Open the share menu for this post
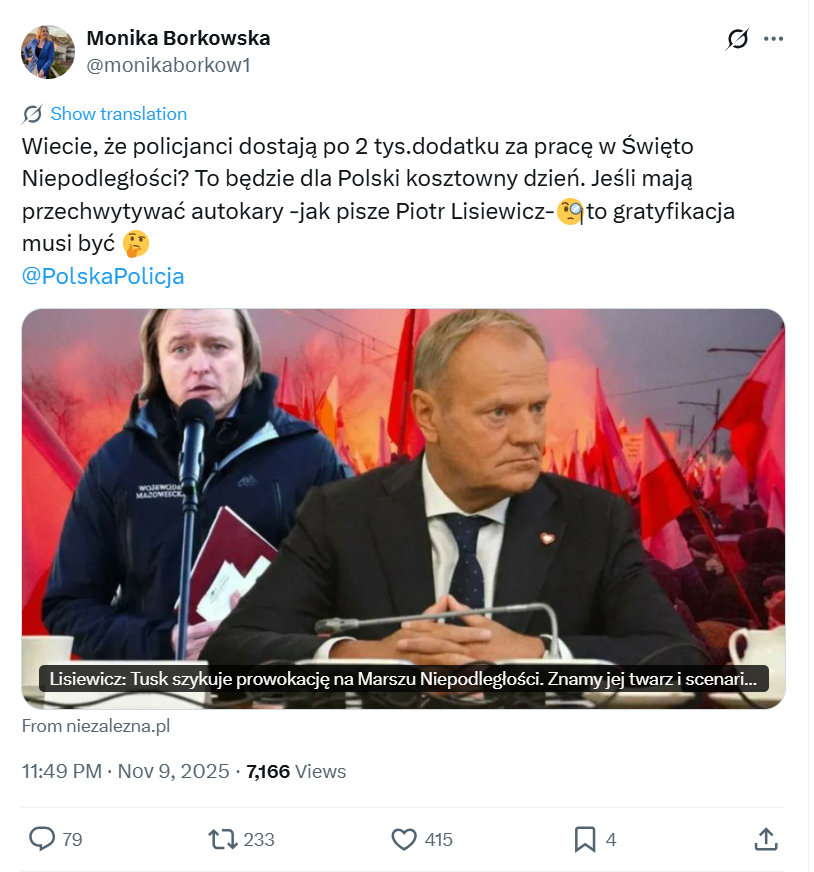Viewport: 814px width, 872px height. pyautogui.click(x=771, y=840)
